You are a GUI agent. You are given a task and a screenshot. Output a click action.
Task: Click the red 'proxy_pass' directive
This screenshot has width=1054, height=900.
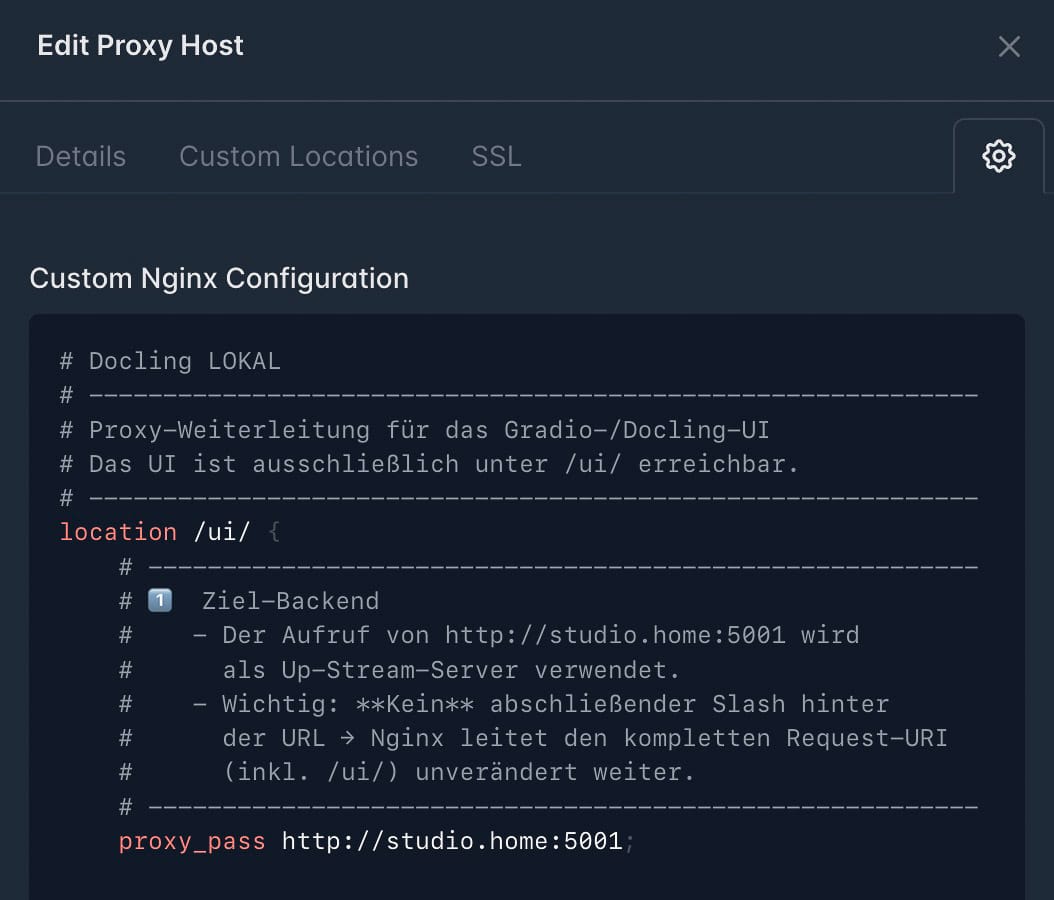coord(192,841)
